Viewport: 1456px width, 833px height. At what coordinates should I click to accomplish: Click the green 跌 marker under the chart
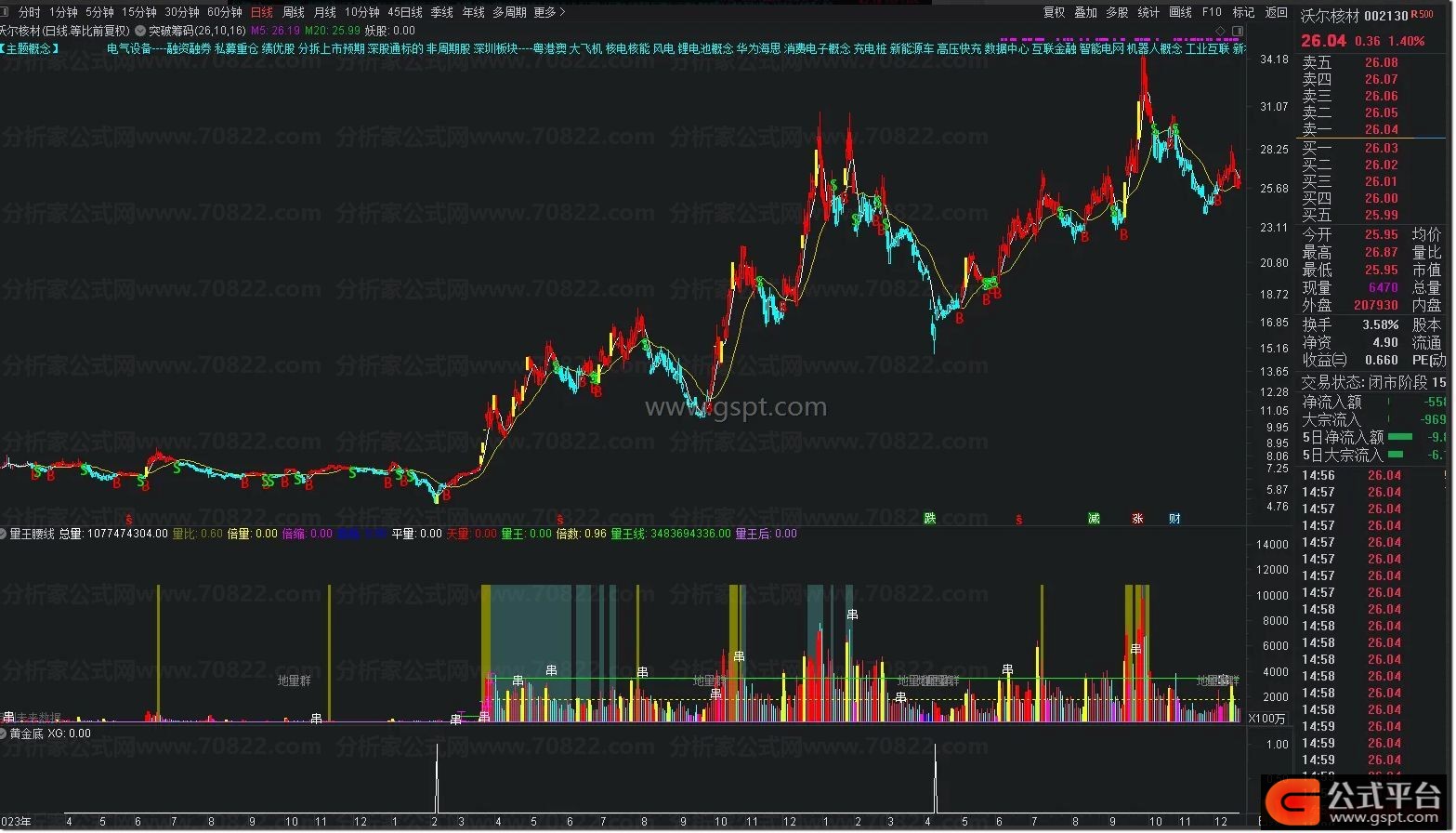(x=929, y=519)
